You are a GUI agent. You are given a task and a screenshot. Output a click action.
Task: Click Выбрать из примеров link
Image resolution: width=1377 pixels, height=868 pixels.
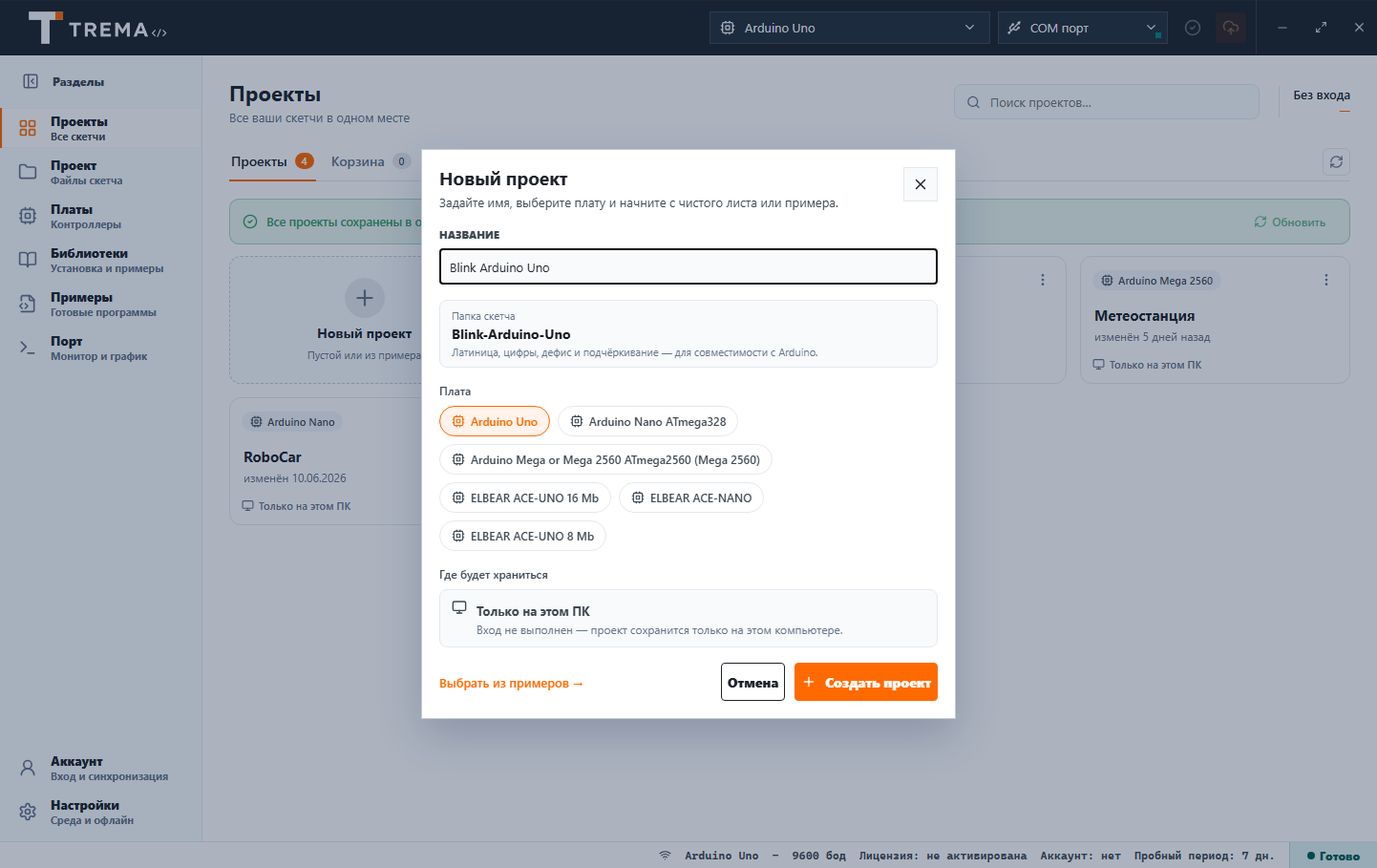pos(511,683)
